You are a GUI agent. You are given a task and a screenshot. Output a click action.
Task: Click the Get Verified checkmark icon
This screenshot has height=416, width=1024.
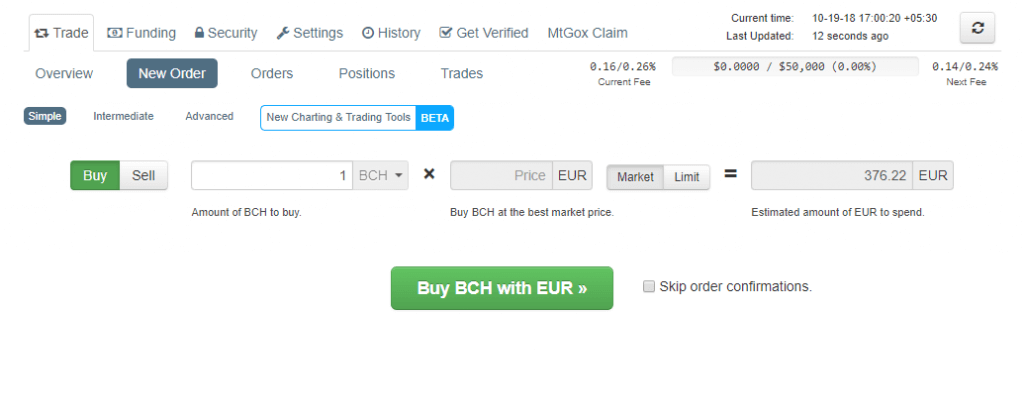(x=445, y=33)
